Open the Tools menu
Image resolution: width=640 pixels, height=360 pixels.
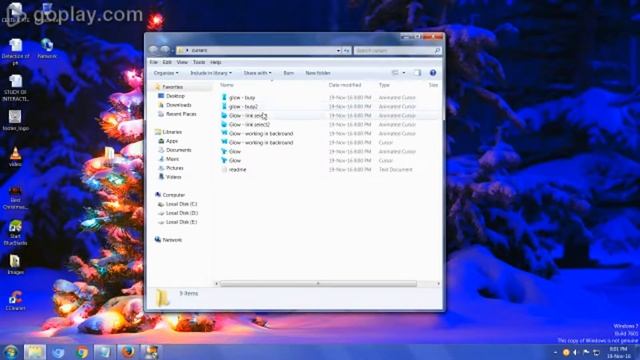pyautogui.click(x=199, y=62)
